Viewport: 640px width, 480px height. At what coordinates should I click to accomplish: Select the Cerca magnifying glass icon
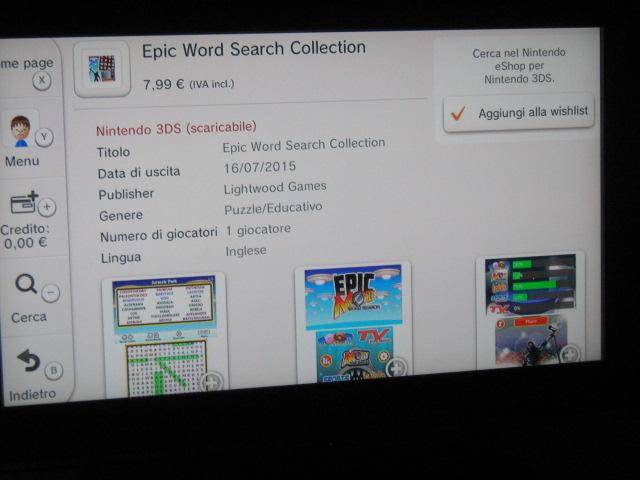tap(27, 286)
